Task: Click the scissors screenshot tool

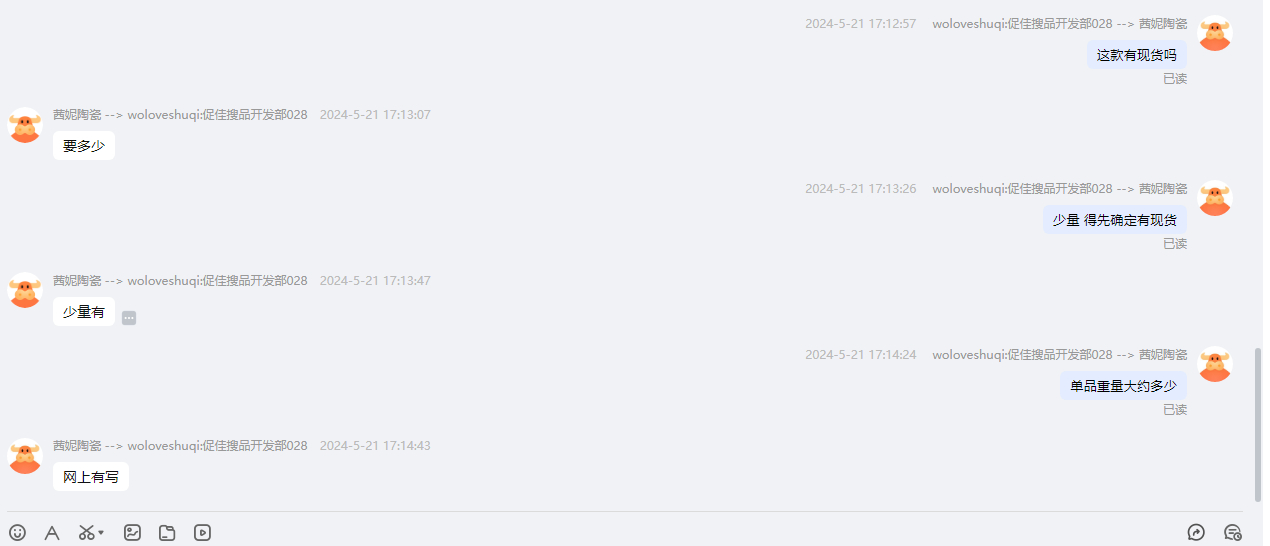Action: point(87,533)
